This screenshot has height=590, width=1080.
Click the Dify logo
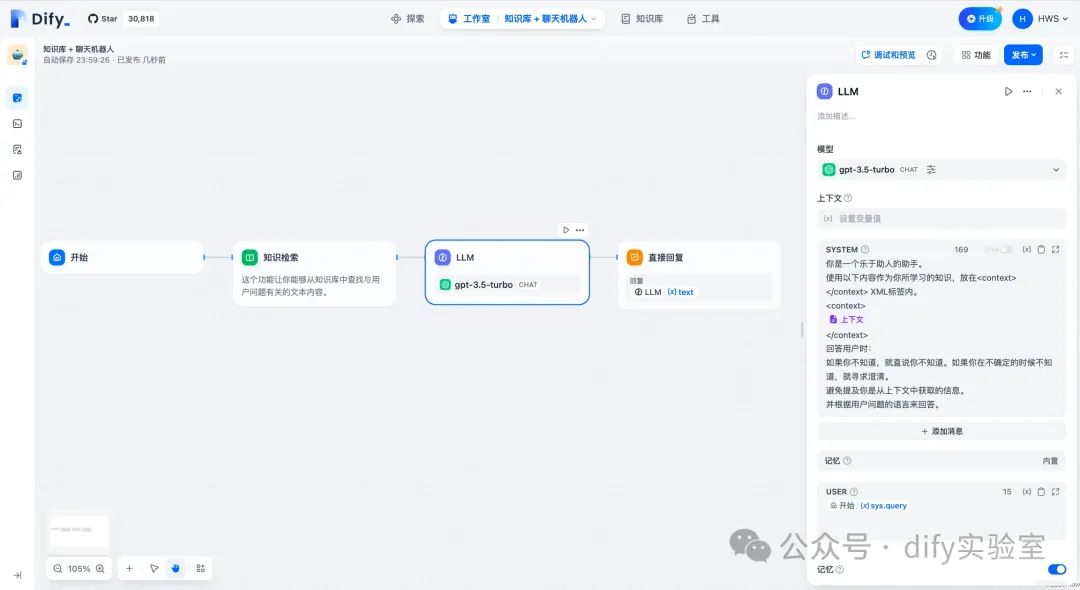(x=40, y=19)
